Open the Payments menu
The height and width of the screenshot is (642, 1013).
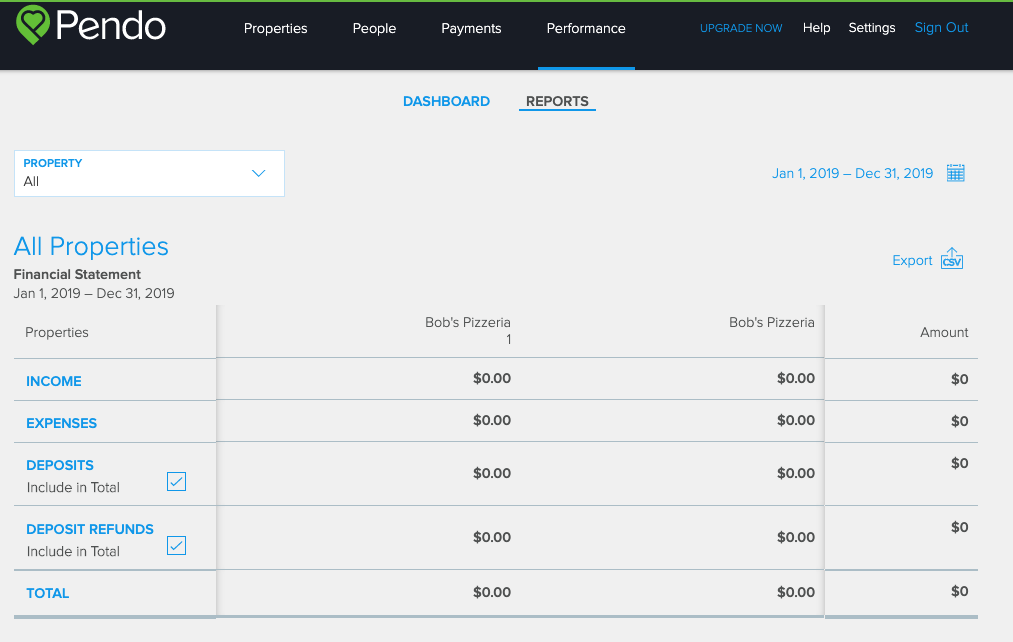[471, 28]
